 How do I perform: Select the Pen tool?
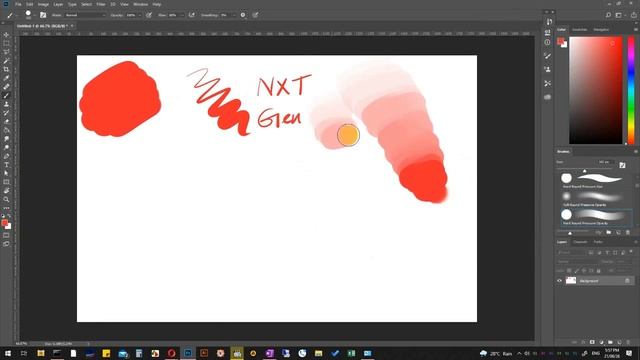(x=6, y=156)
